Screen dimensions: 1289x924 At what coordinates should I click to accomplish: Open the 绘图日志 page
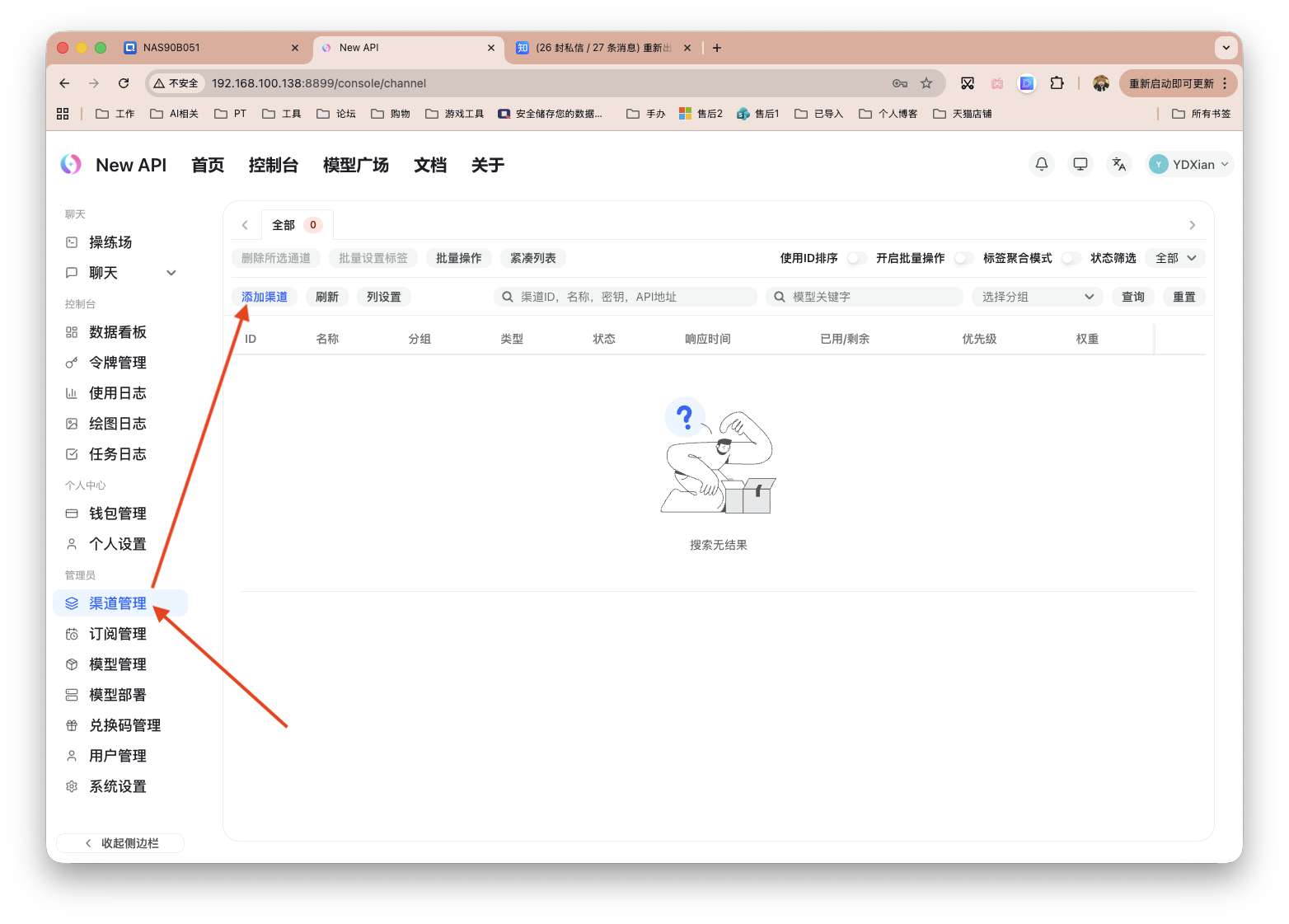(117, 424)
